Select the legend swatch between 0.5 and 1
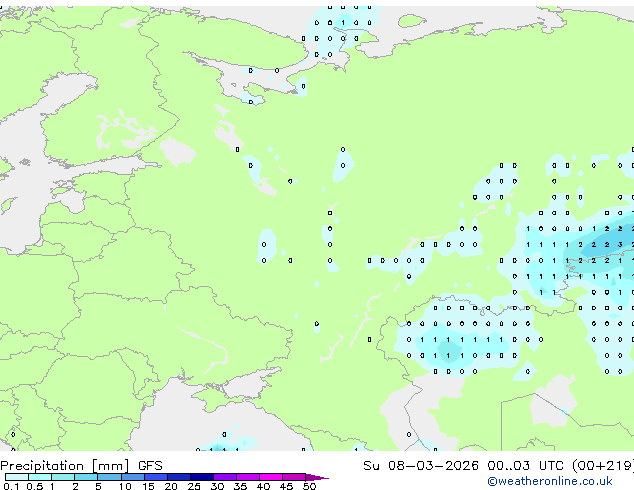This screenshot has height=490, width=634. click(x=40, y=477)
